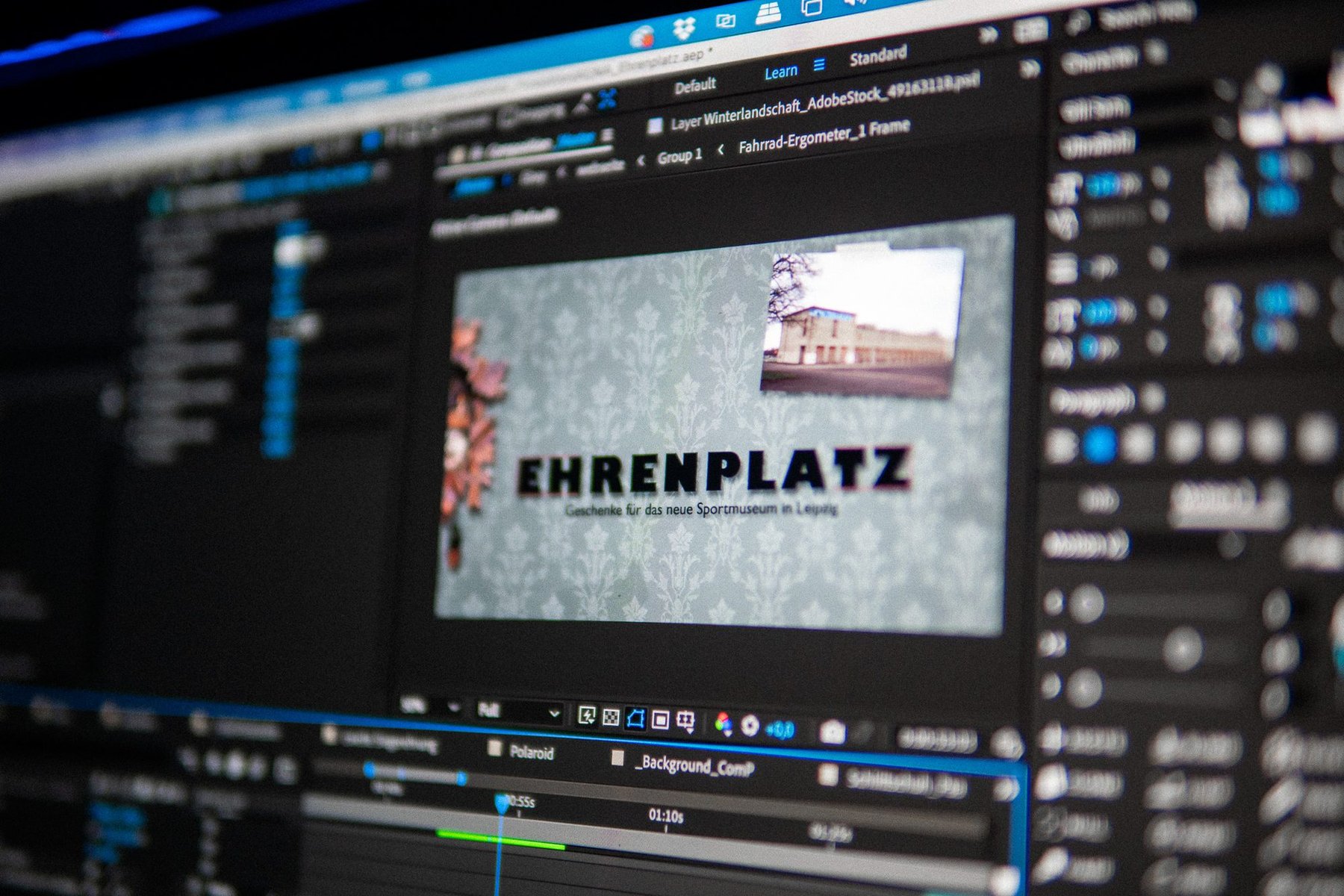The image size is (1344, 896).
Task: Click the +0,0 exposure value
Action: 780,729
